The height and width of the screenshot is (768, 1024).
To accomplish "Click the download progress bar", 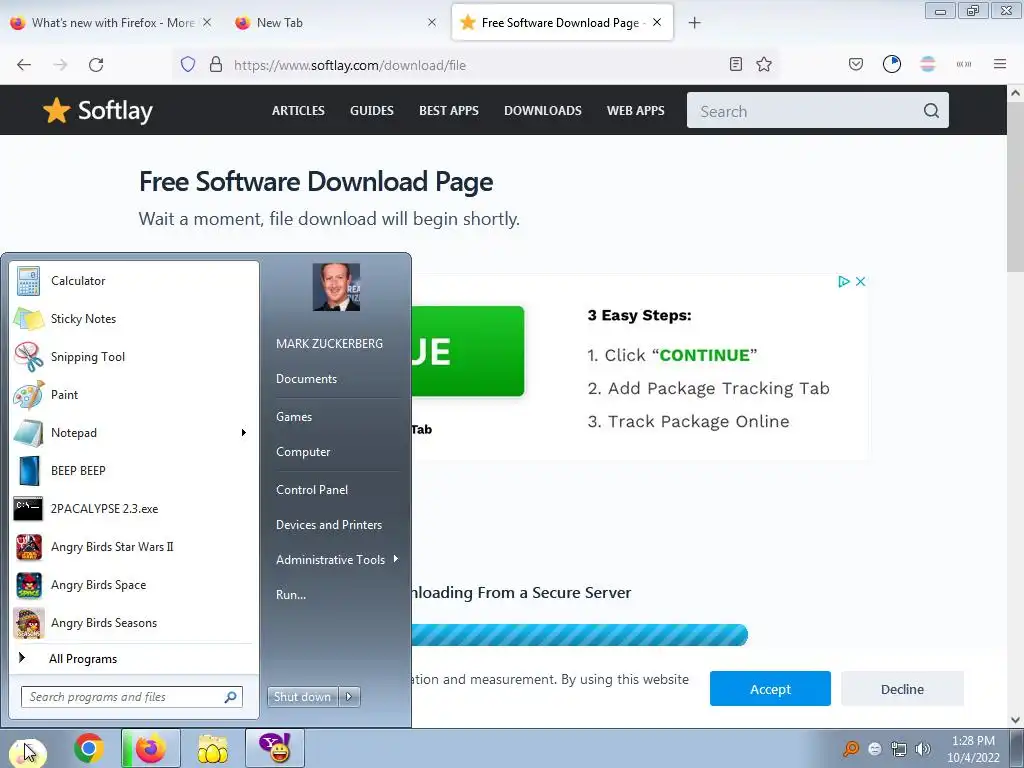I will click(x=579, y=635).
